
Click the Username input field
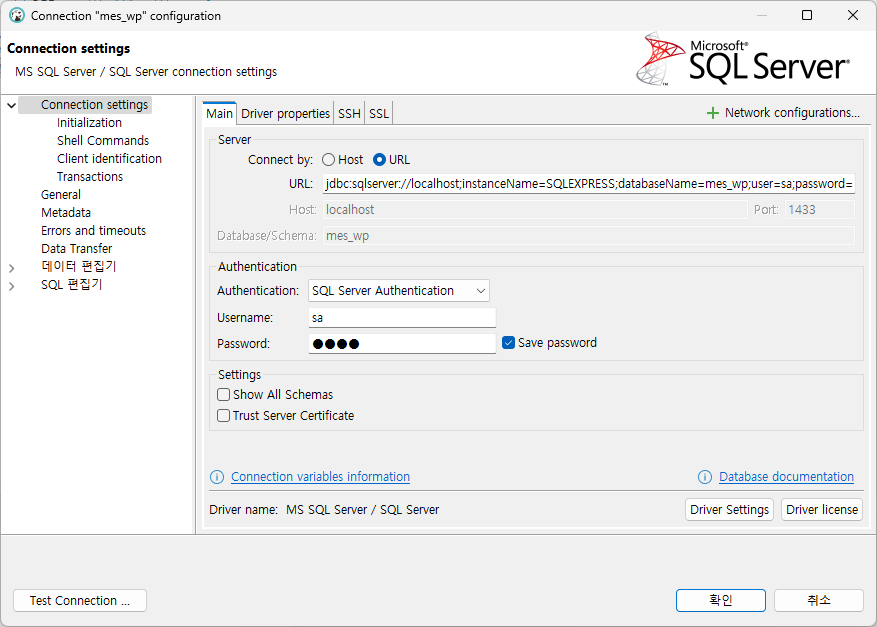click(402, 318)
